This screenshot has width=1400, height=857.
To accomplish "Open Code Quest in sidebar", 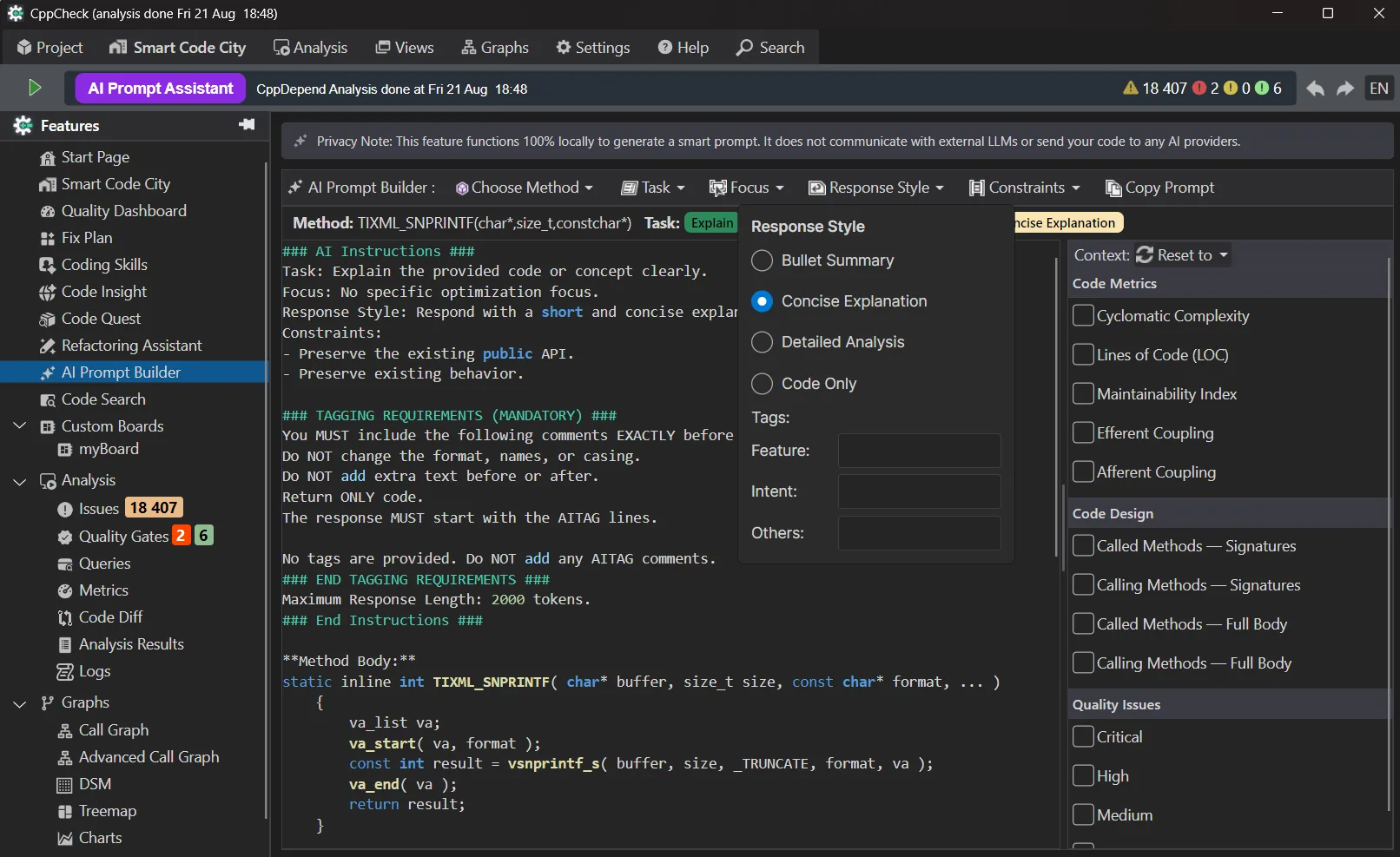I will (x=90, y=319).
